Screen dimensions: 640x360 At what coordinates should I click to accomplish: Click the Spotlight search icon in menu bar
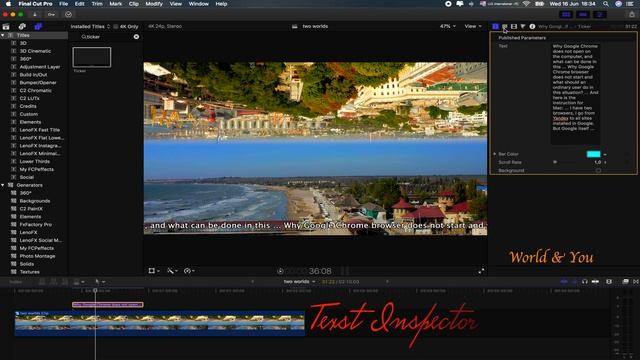coord(606,4)
